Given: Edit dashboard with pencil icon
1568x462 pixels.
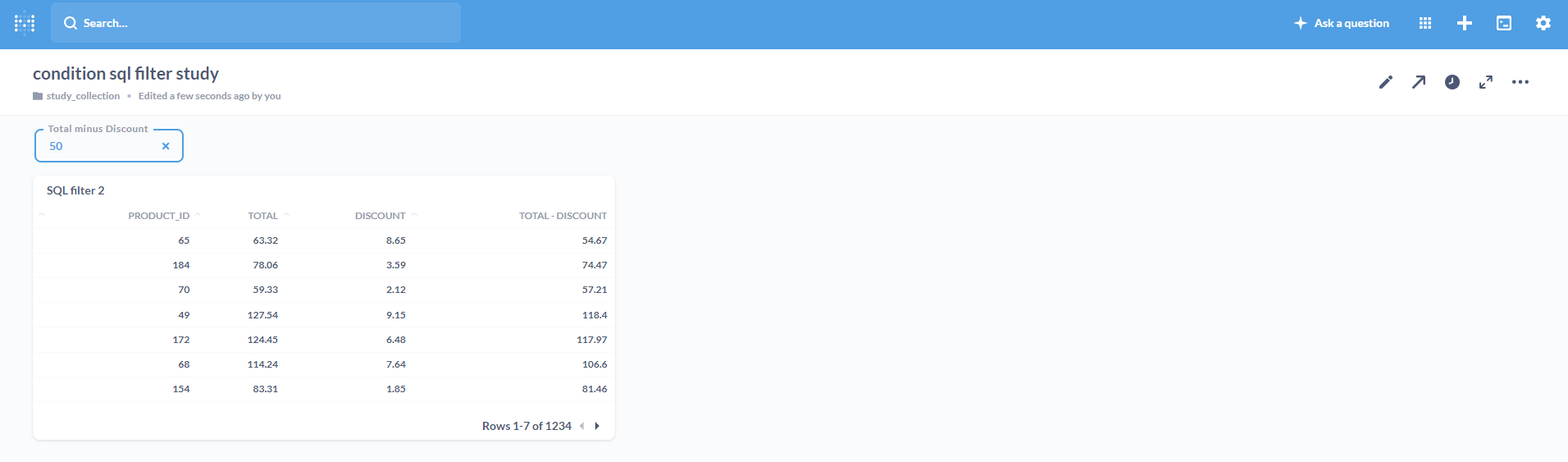Looking at the screenshot, I should coord(1386,82).
